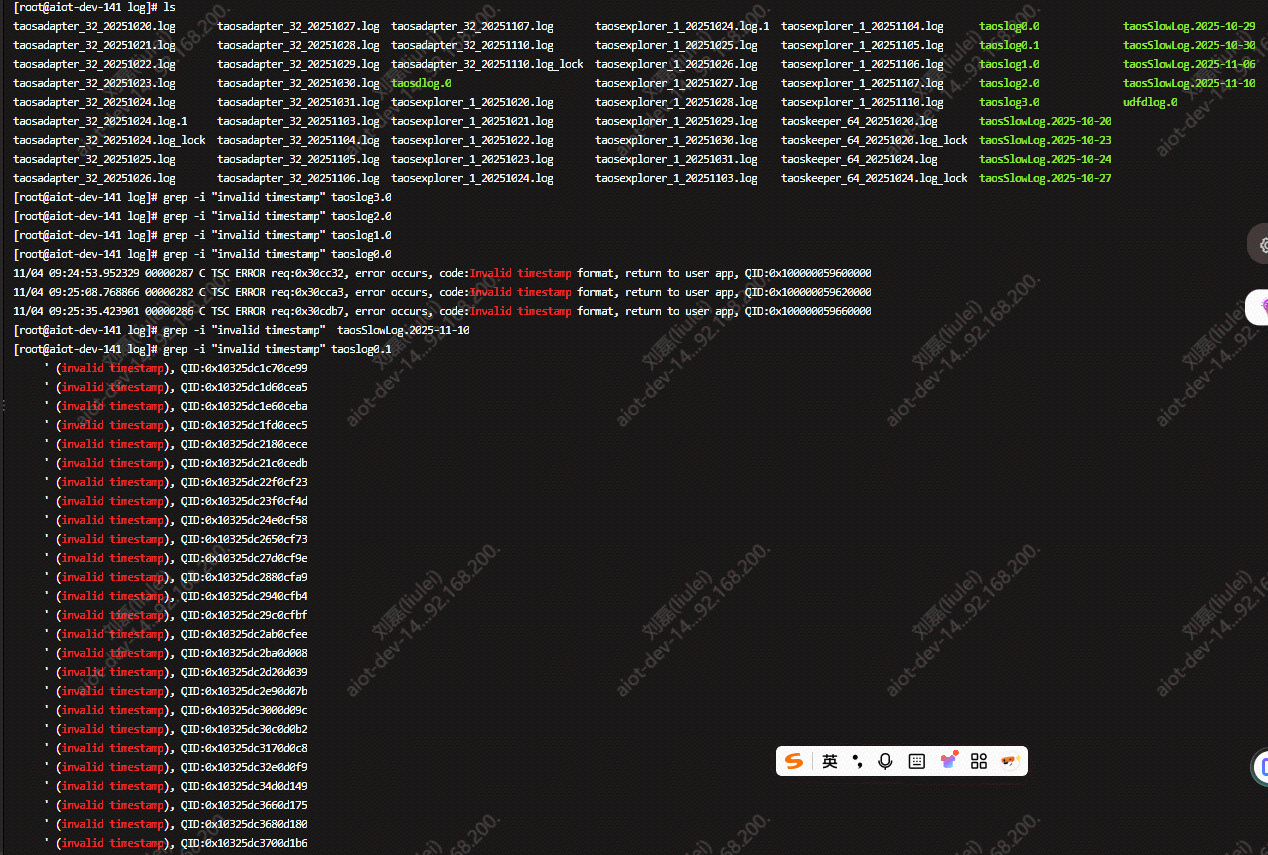
Task: Click the 11/04 09:24:53.952329 error log line
Action: click(440, 273)
